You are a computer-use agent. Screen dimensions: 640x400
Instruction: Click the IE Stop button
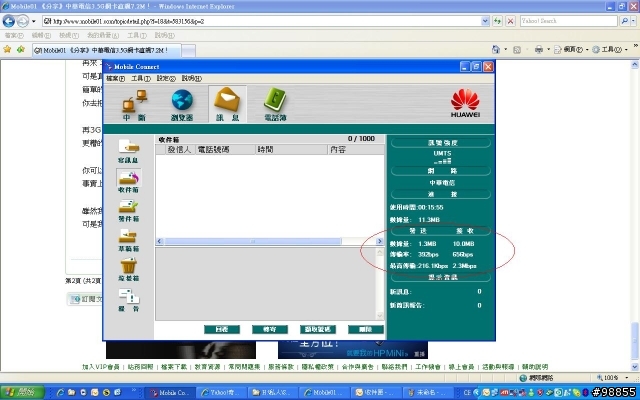(510, 21)
